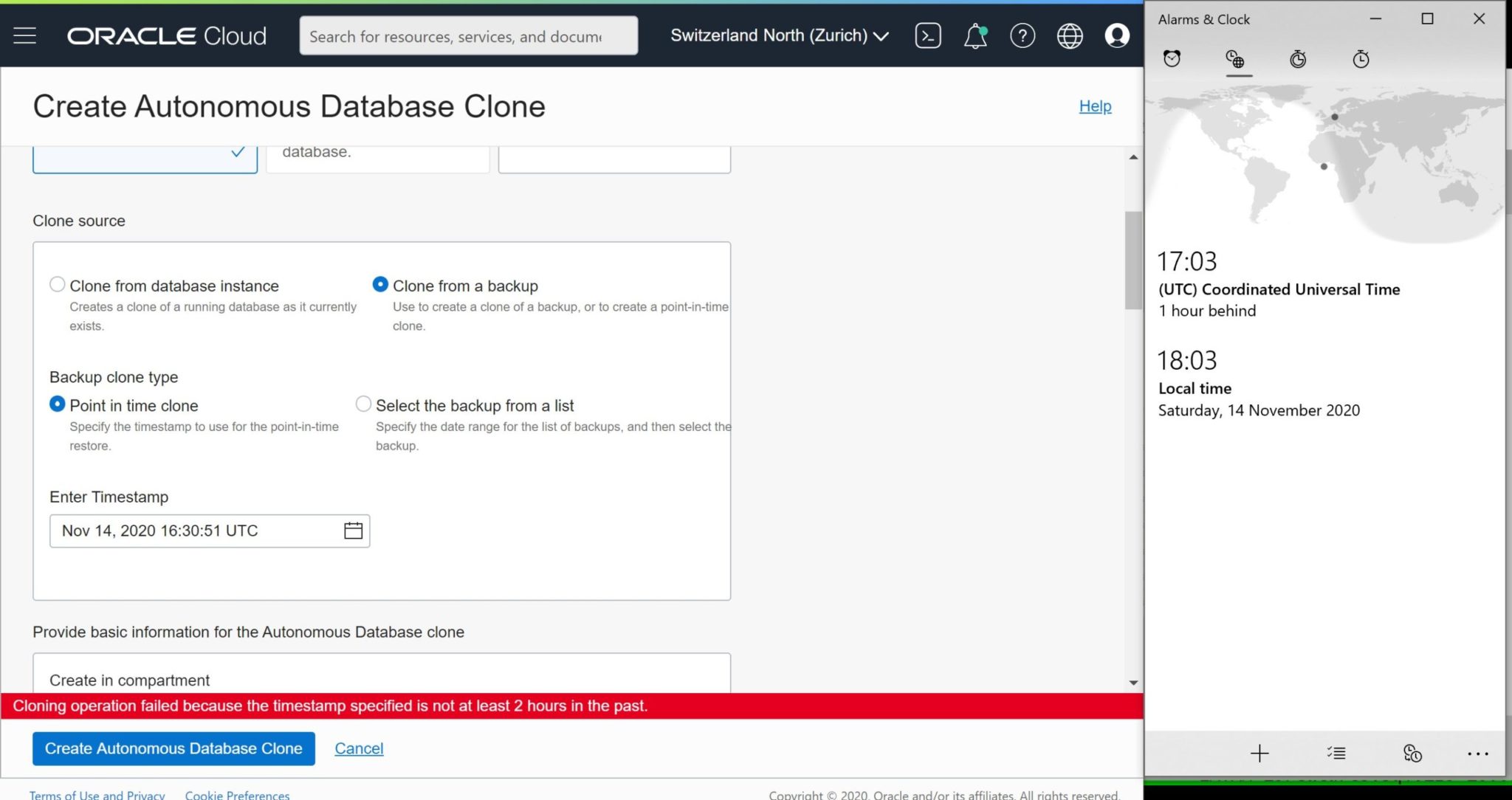Open Cookie Preferences link
This screenshot has height=800, width=1512.
[237, 794]
